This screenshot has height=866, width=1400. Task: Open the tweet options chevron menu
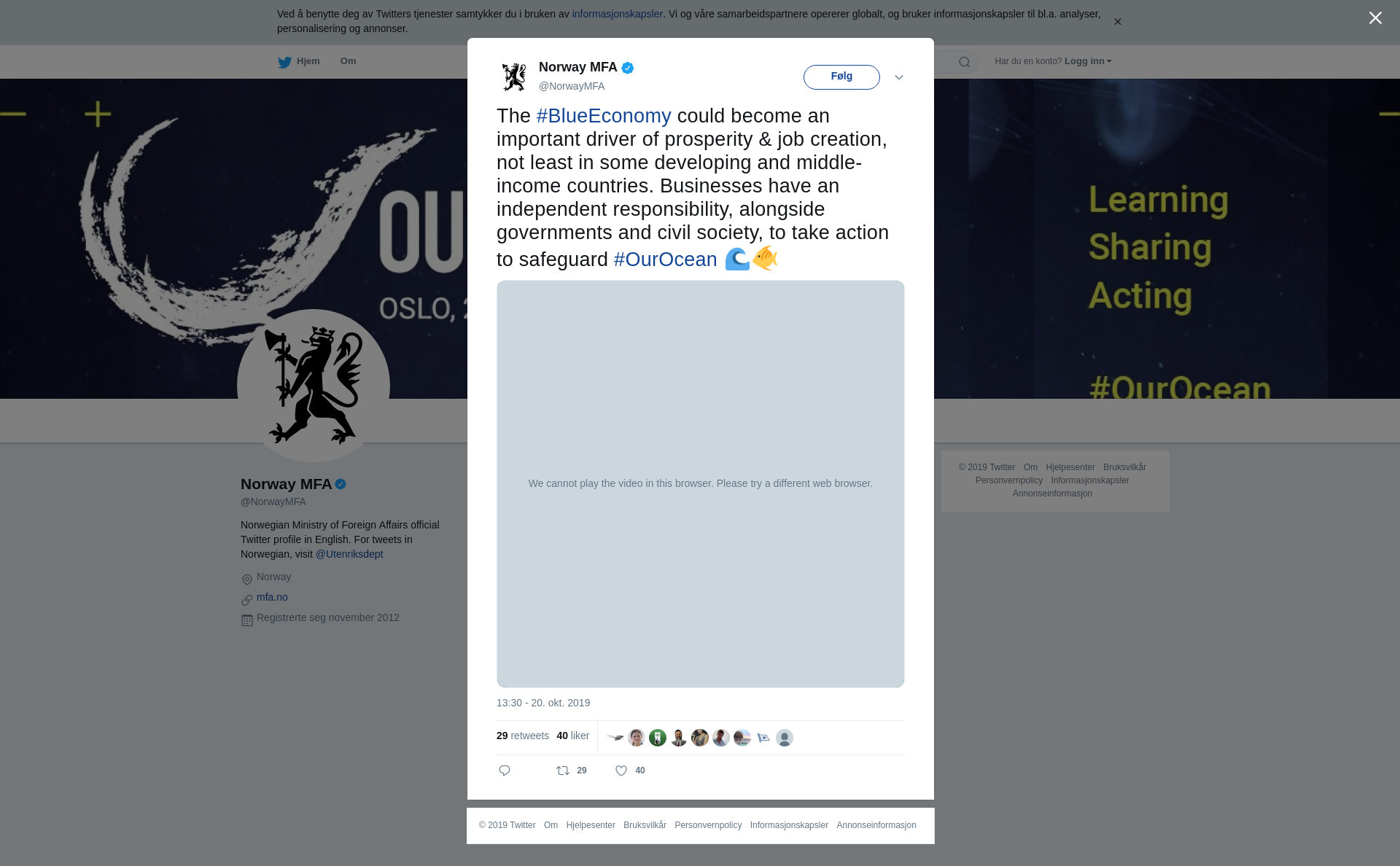(x=899, y=77)
